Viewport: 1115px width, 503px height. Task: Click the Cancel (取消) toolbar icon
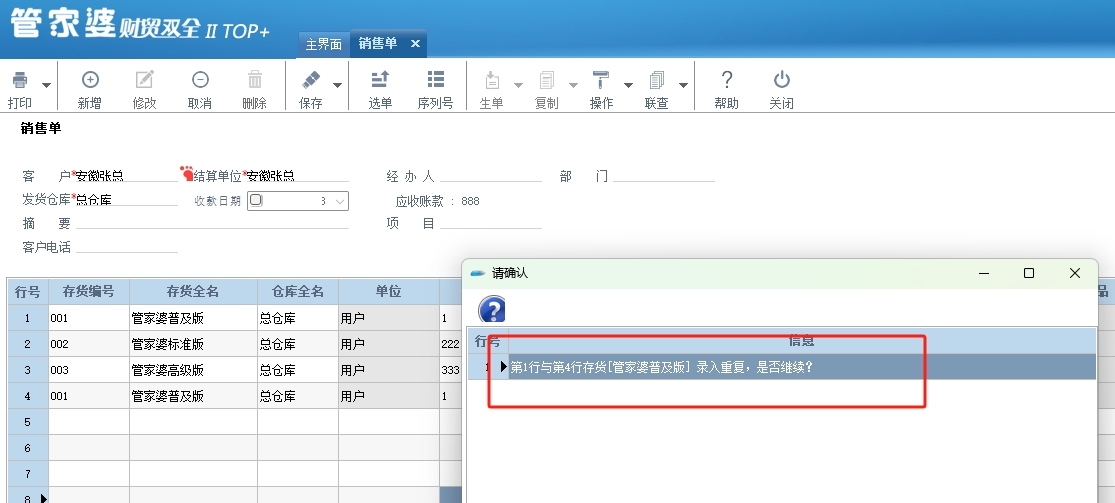click(200, 80)
